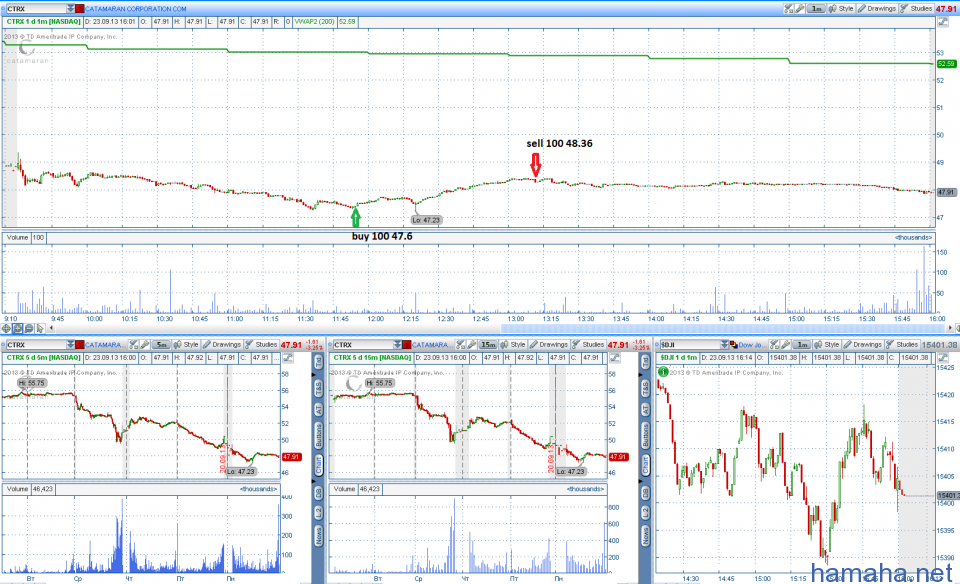The width and height of the screenshot is (960, 584).
Task: Click the red alert icon on 5m CTRX chart
Action: click(x=80, y=345)
